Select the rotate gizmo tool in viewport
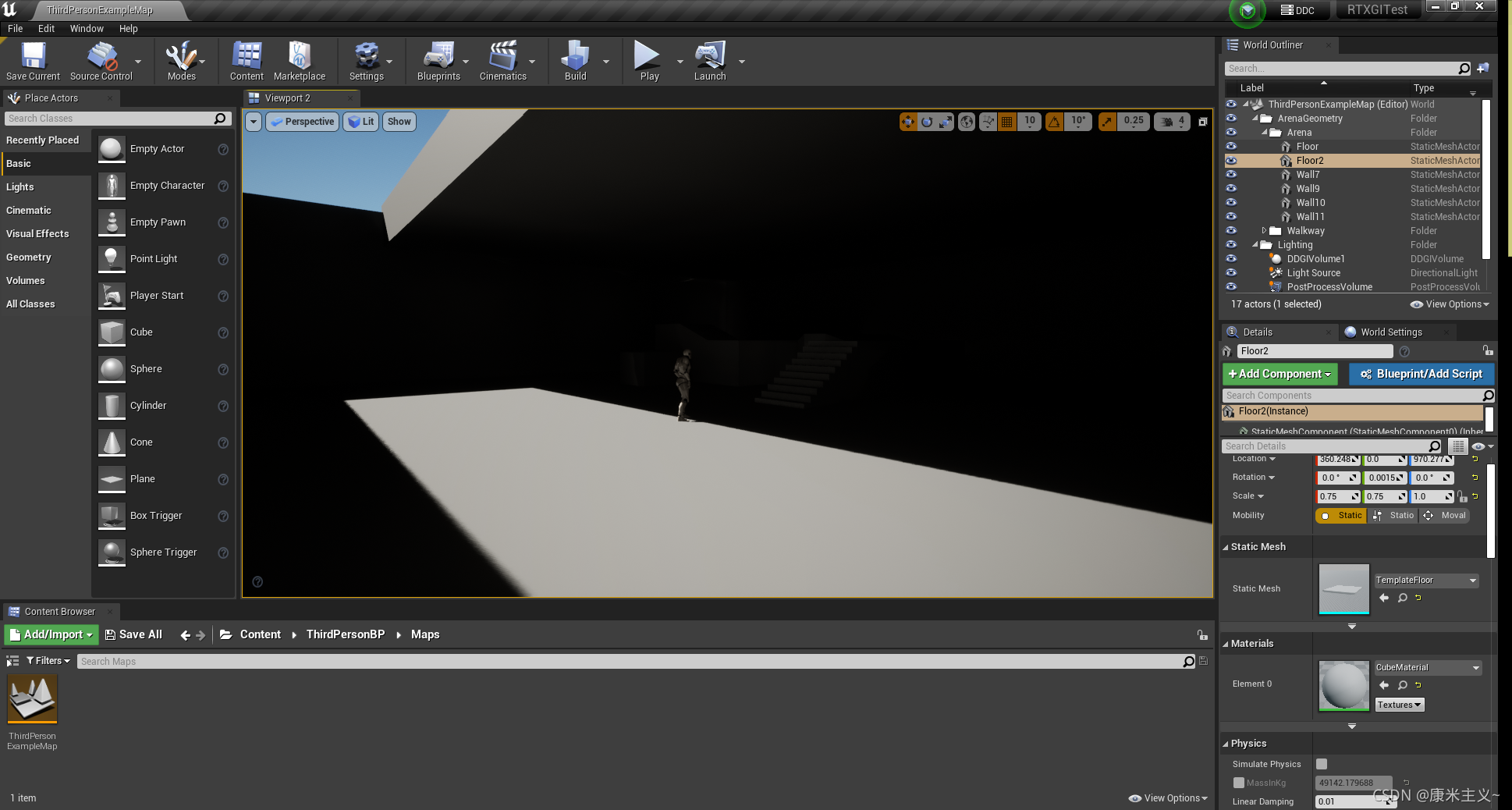 point(927,122)
